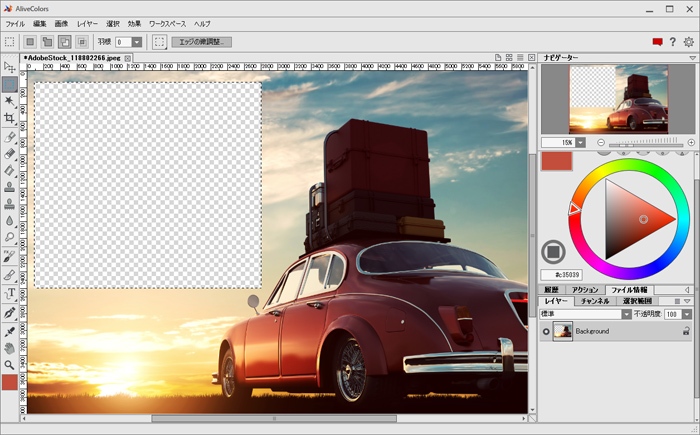Click the tile windows grid icon above canvas
Image resolution: width=700 pixels, height=435 pixels.
coord(509,58)
